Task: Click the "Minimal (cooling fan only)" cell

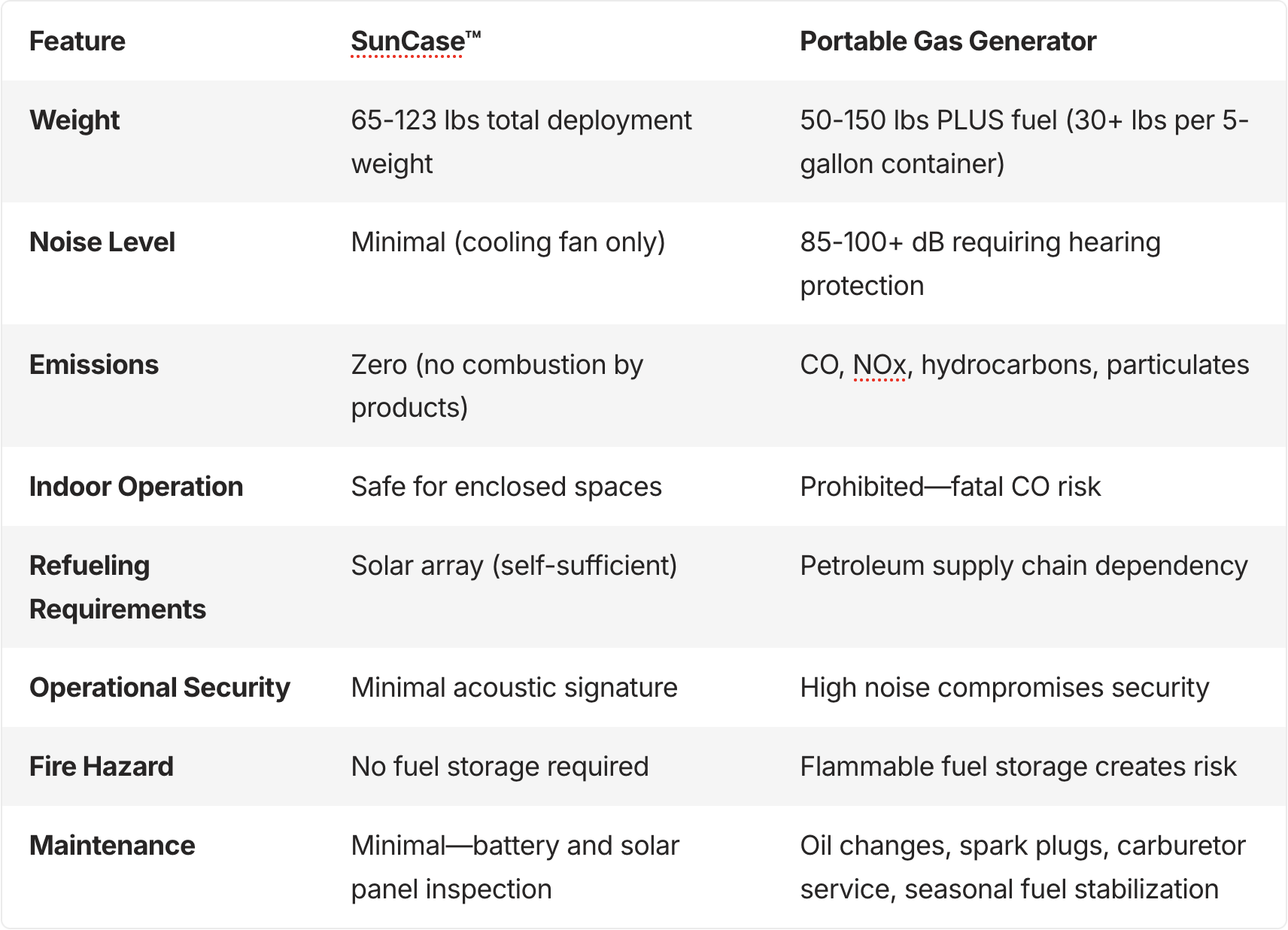Action: (508, 242)
